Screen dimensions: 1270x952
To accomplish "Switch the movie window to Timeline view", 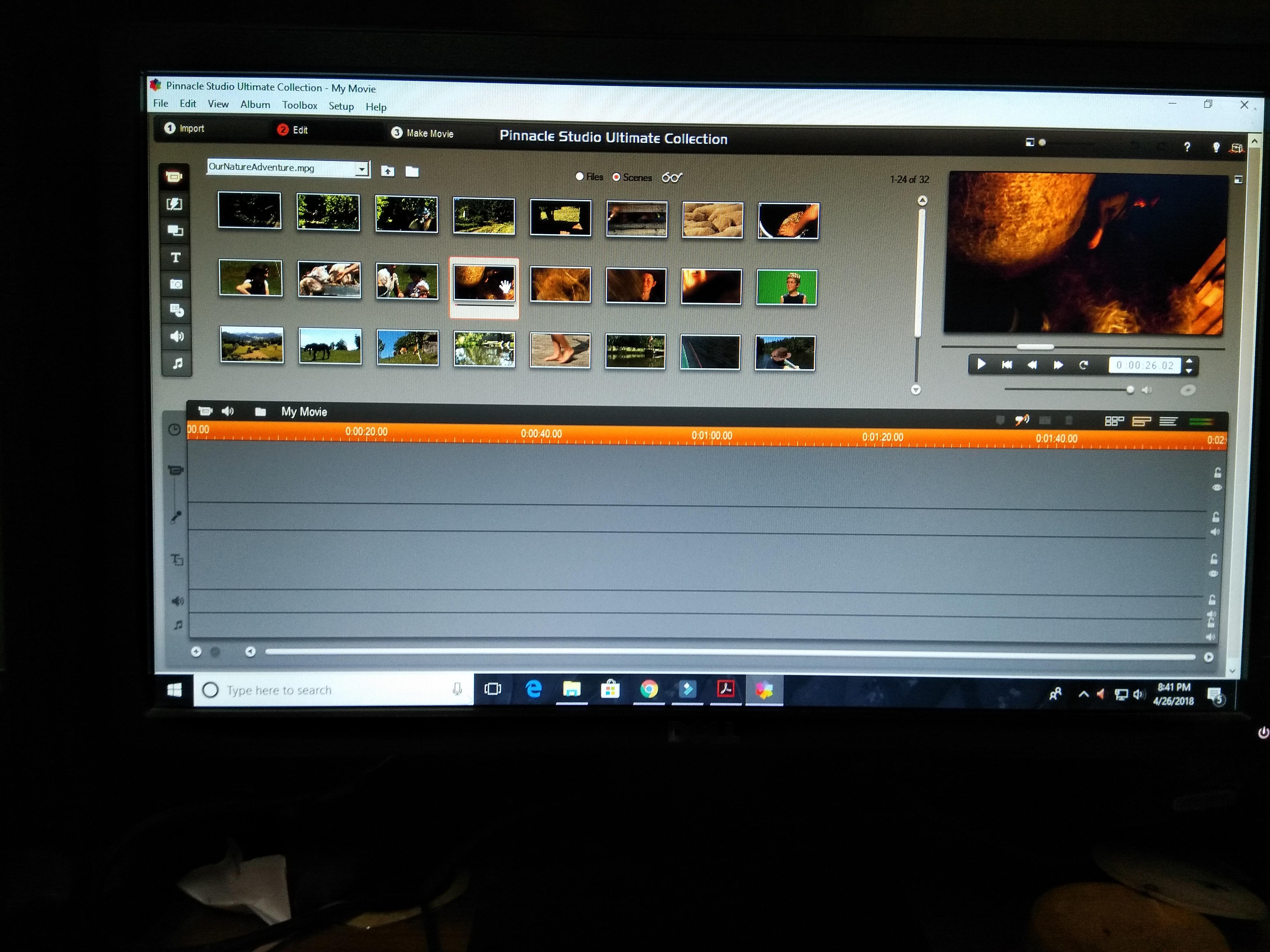I will 1141,421.
